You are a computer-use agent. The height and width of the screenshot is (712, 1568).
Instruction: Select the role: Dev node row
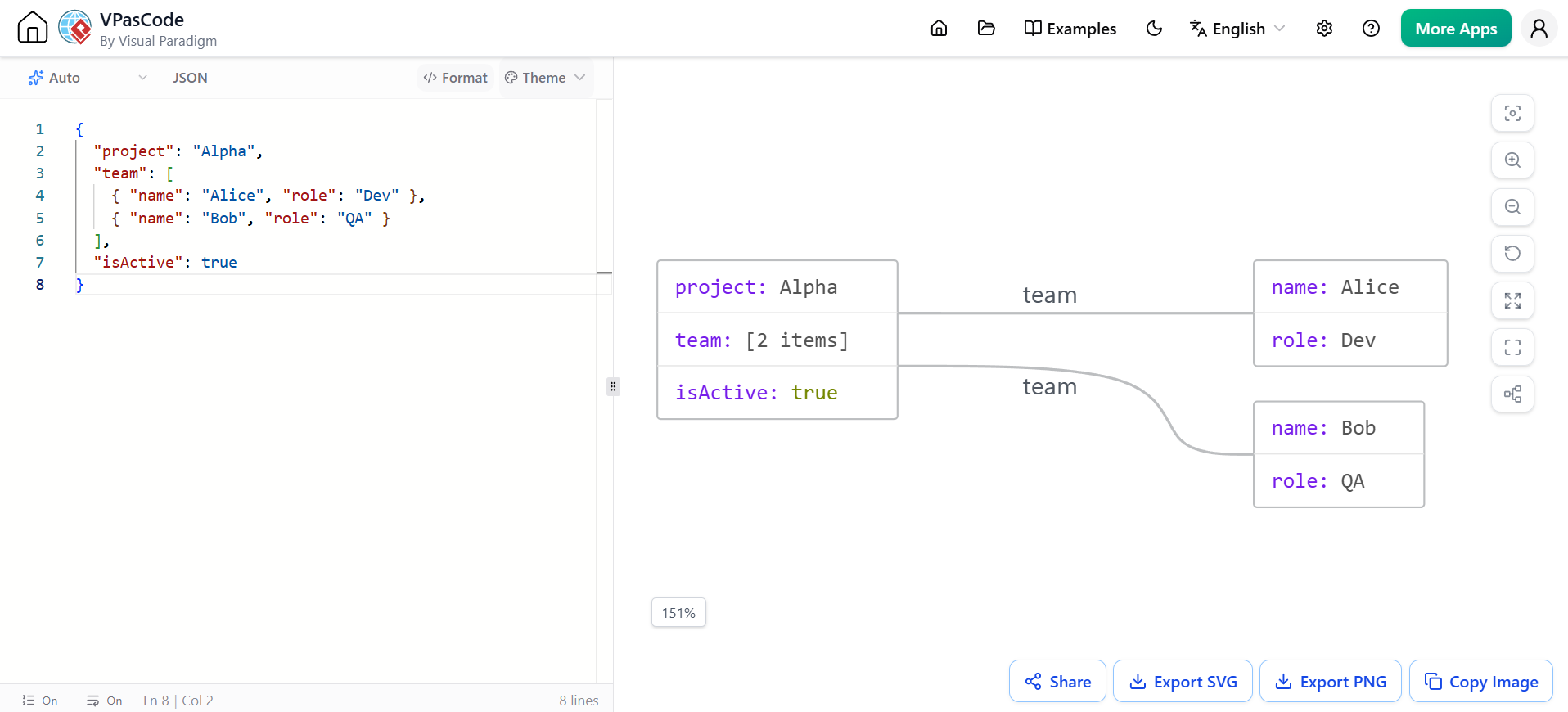click(1350, 340)
